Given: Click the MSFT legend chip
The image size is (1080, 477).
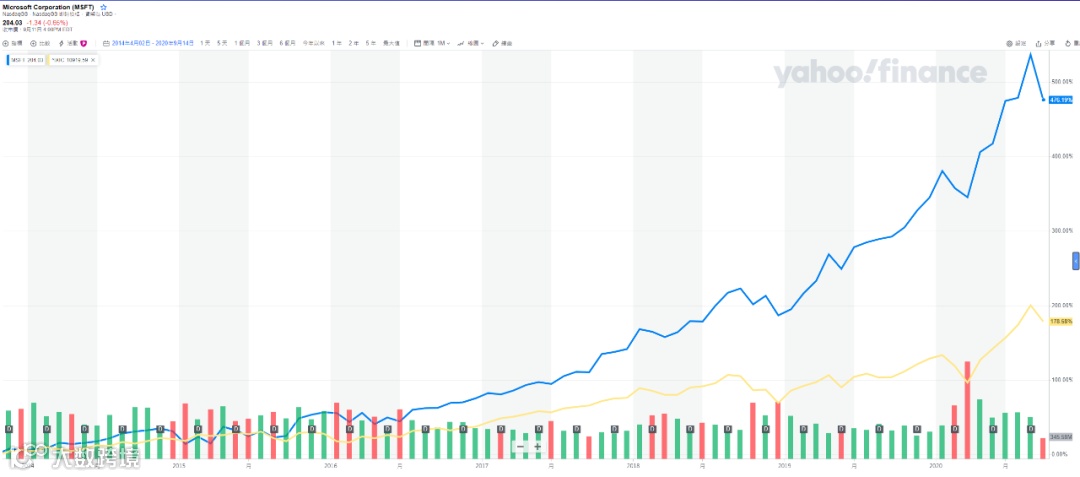Looking at the screenshot, I should tap(26, 60).
